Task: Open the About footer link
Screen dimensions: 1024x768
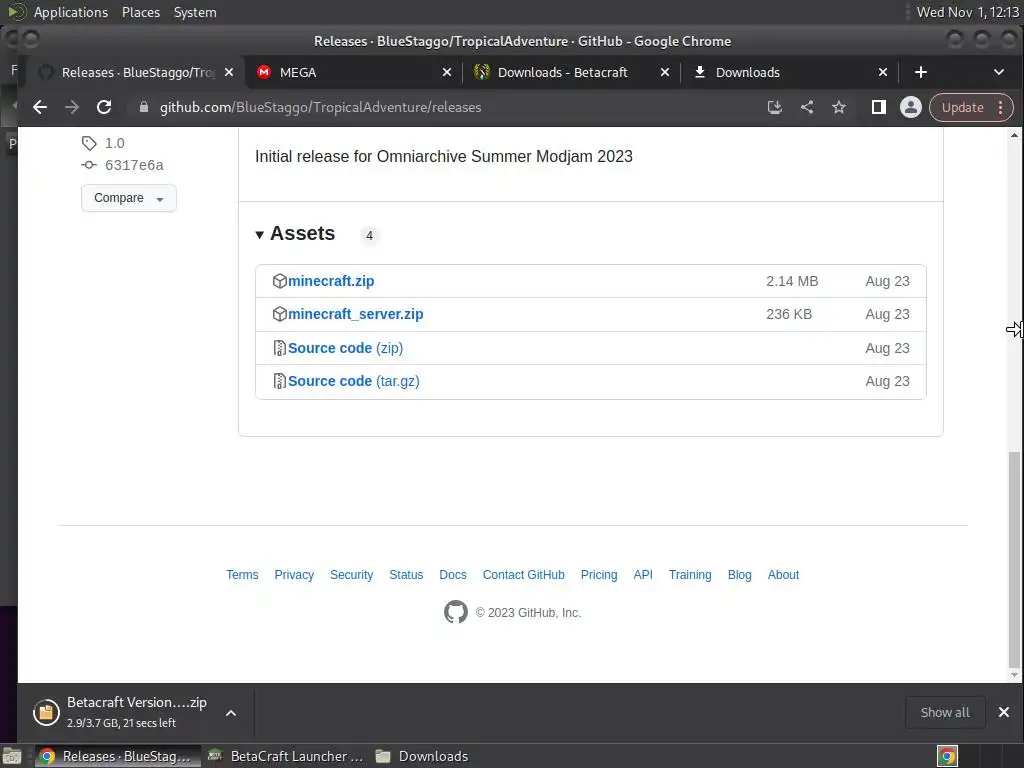Action: [783, 575]
